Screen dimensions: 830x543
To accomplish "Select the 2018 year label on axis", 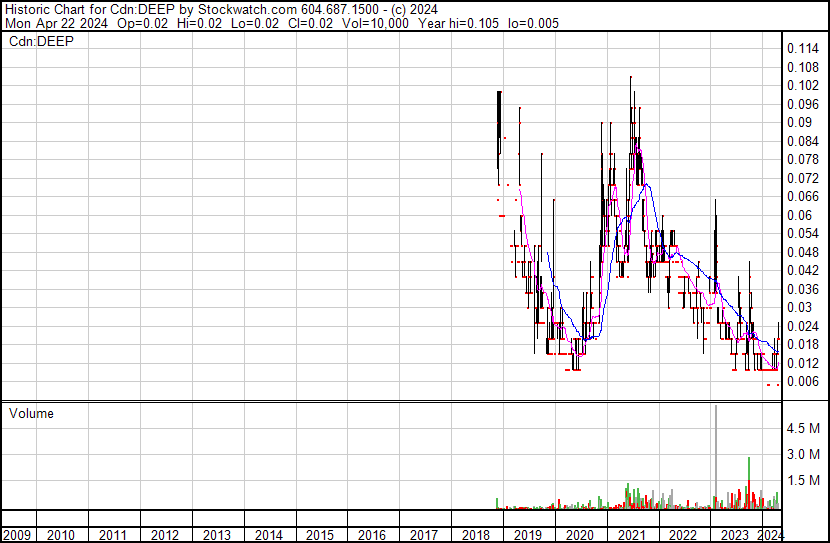I will pyautogui.click(x=475, y=535).
